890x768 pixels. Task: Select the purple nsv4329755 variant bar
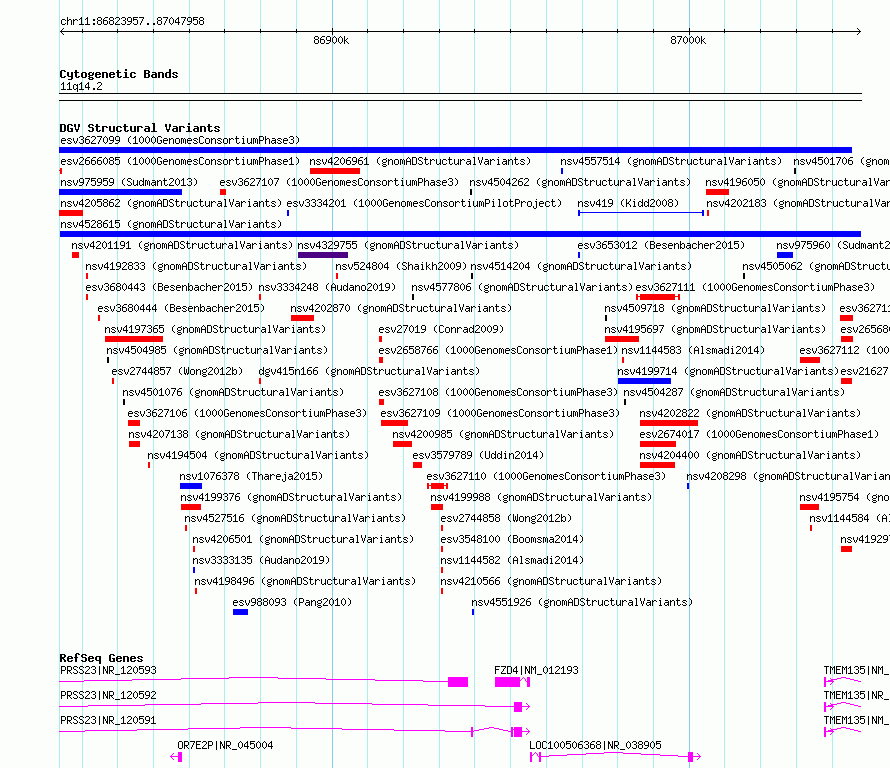[322, 255]
